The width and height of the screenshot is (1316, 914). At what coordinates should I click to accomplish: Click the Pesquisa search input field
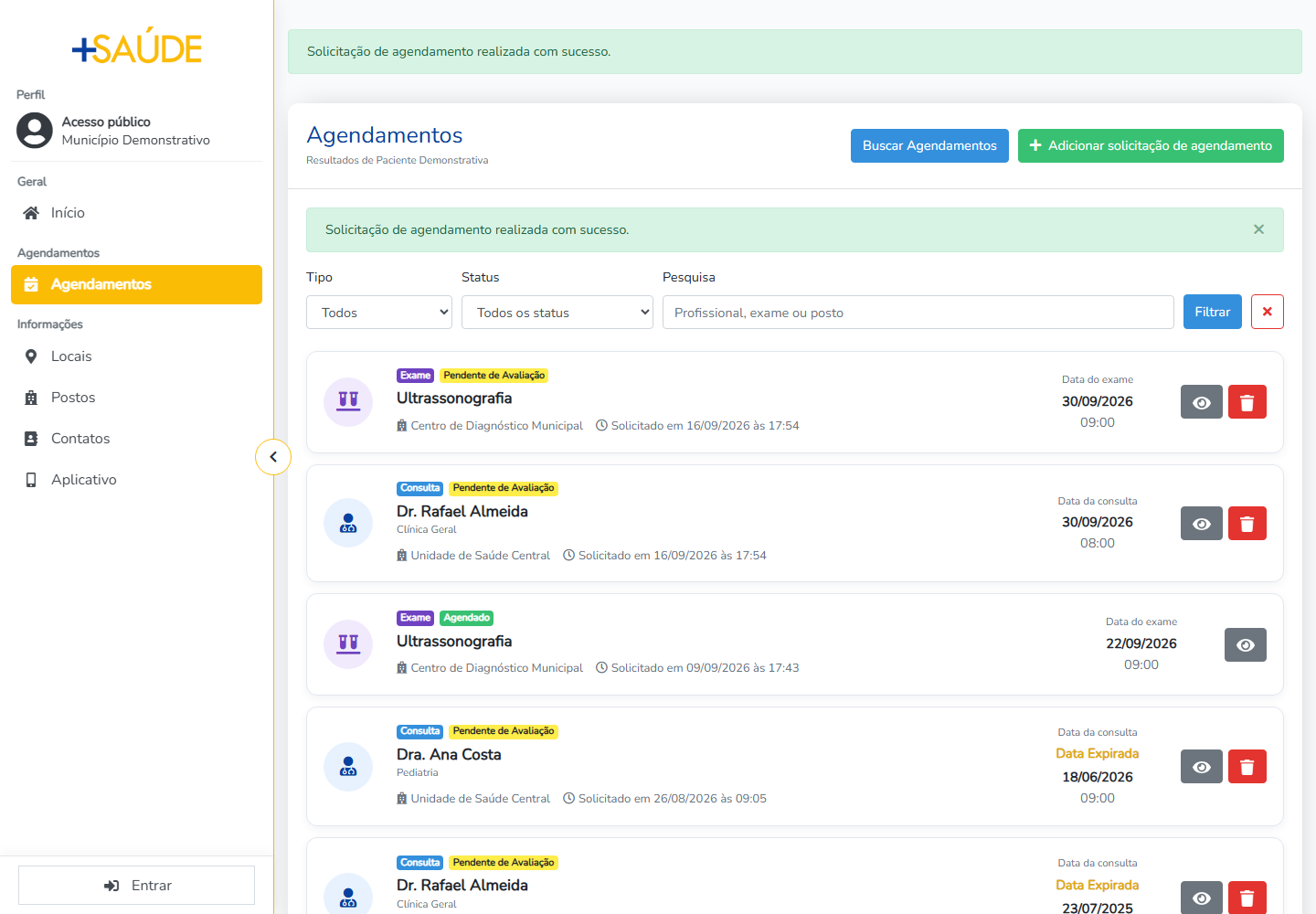(x=918, y=313)
